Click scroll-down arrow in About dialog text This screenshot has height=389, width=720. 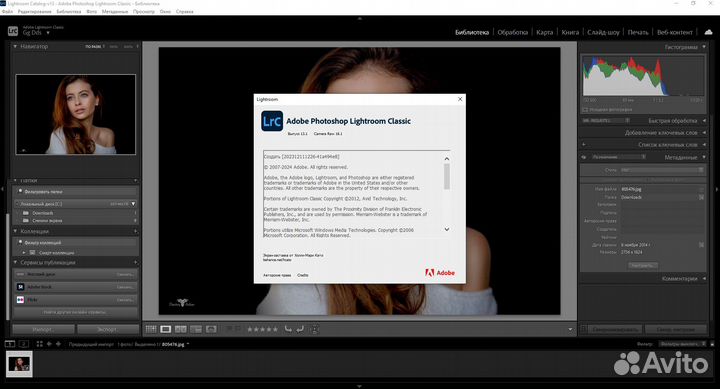tap(447, 229)
